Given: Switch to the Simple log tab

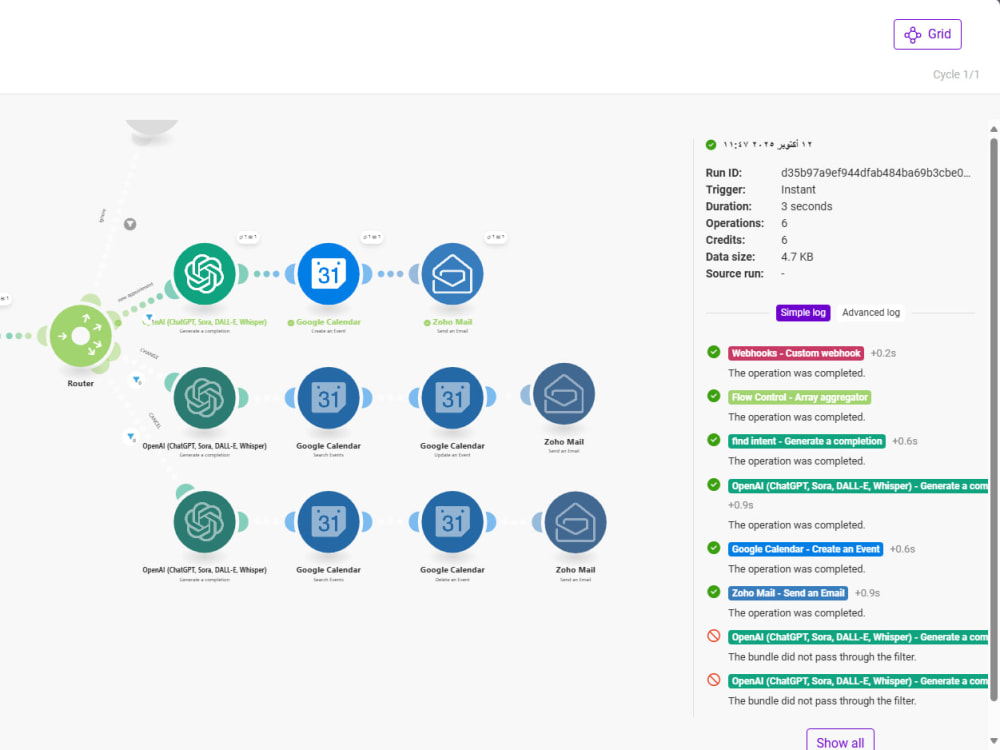Looking at the screenshot, I should [803, 312].
